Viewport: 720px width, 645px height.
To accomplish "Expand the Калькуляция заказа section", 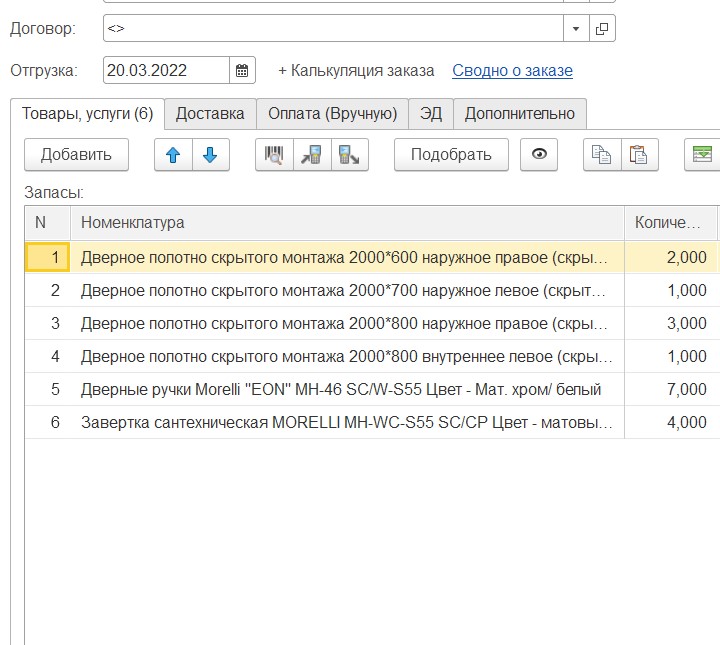I will [x=356, y=71].
